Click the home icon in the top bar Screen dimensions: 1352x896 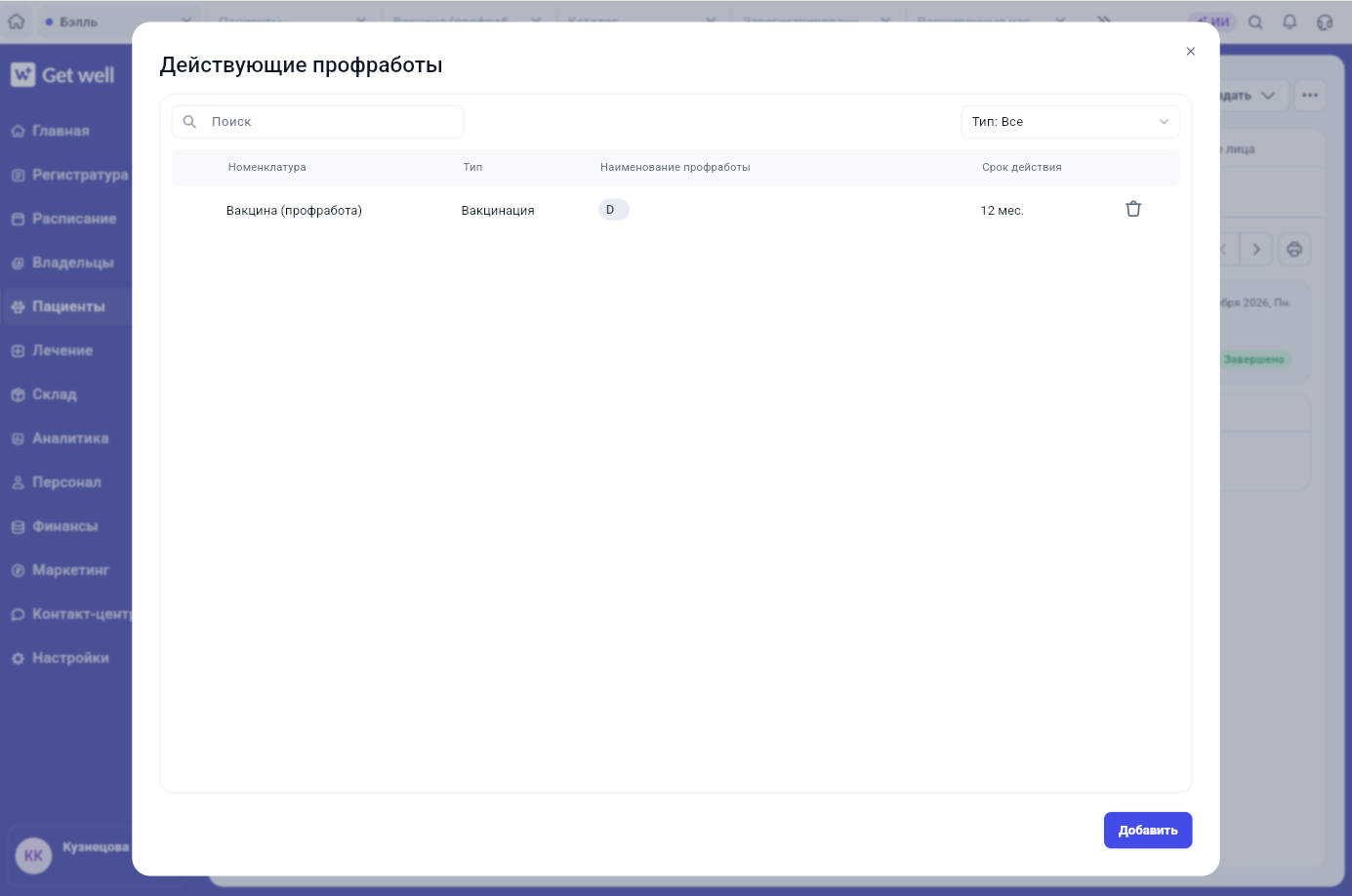(x=17, y=21)
